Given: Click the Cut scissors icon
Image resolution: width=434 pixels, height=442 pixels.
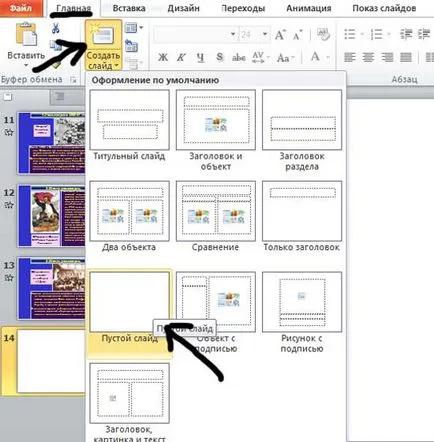Looking at the screenshot, I should pyautogui.click(x=55, y=27).
